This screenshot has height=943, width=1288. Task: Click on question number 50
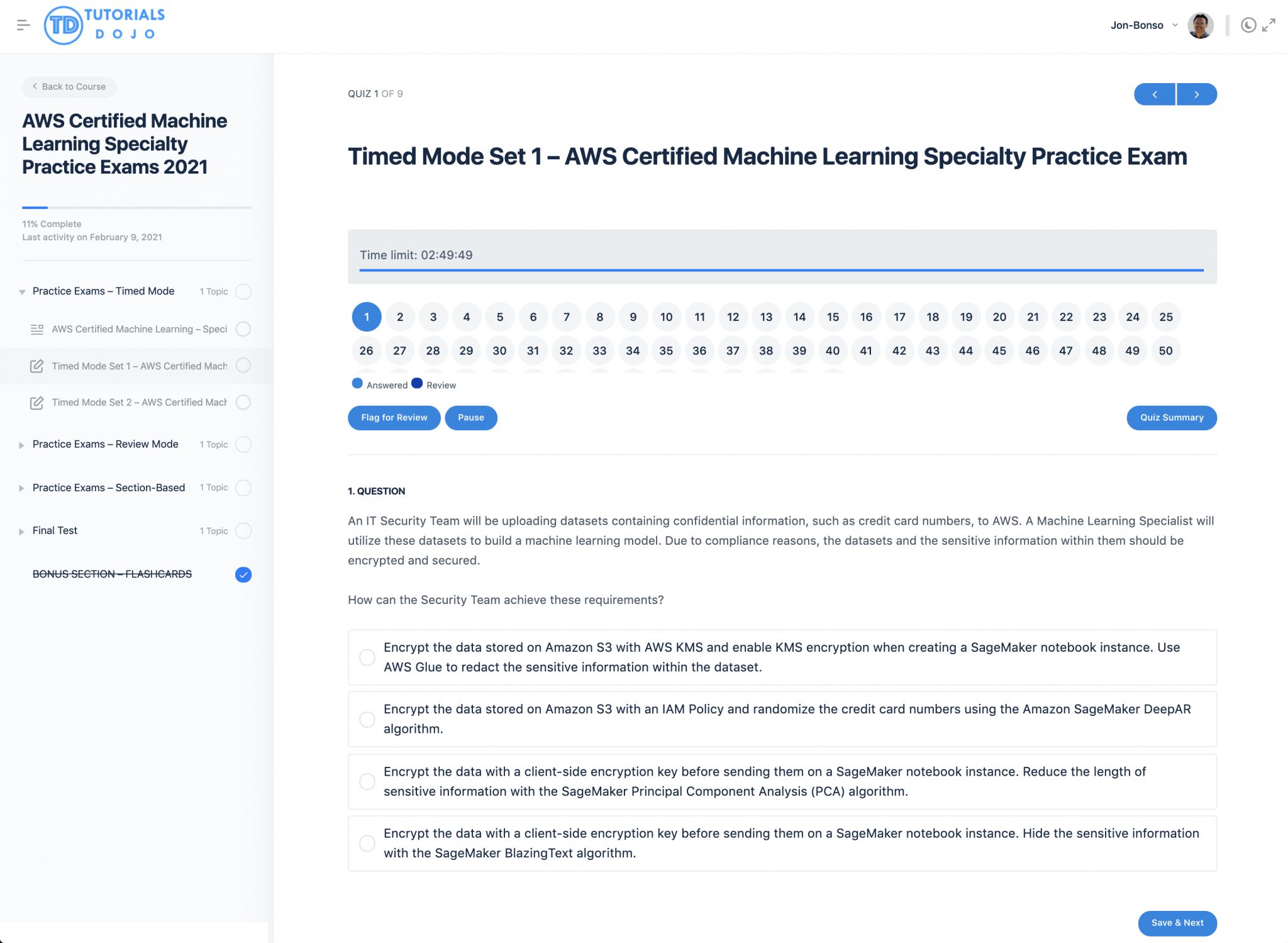click(1165, 350)
